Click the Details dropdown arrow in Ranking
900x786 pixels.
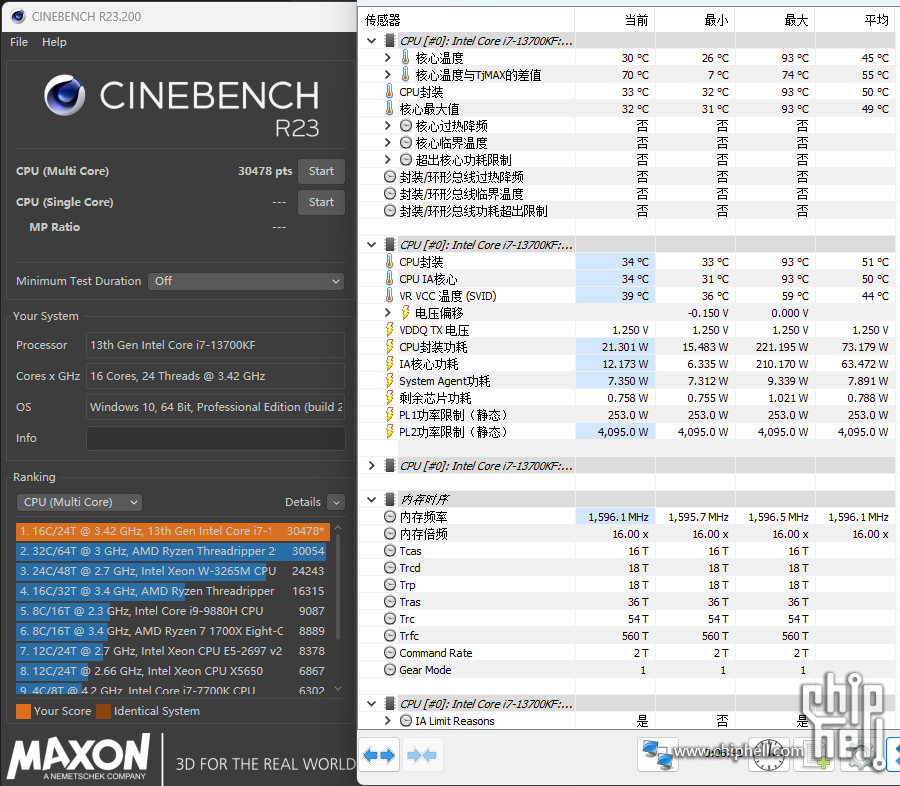(336, 502)
